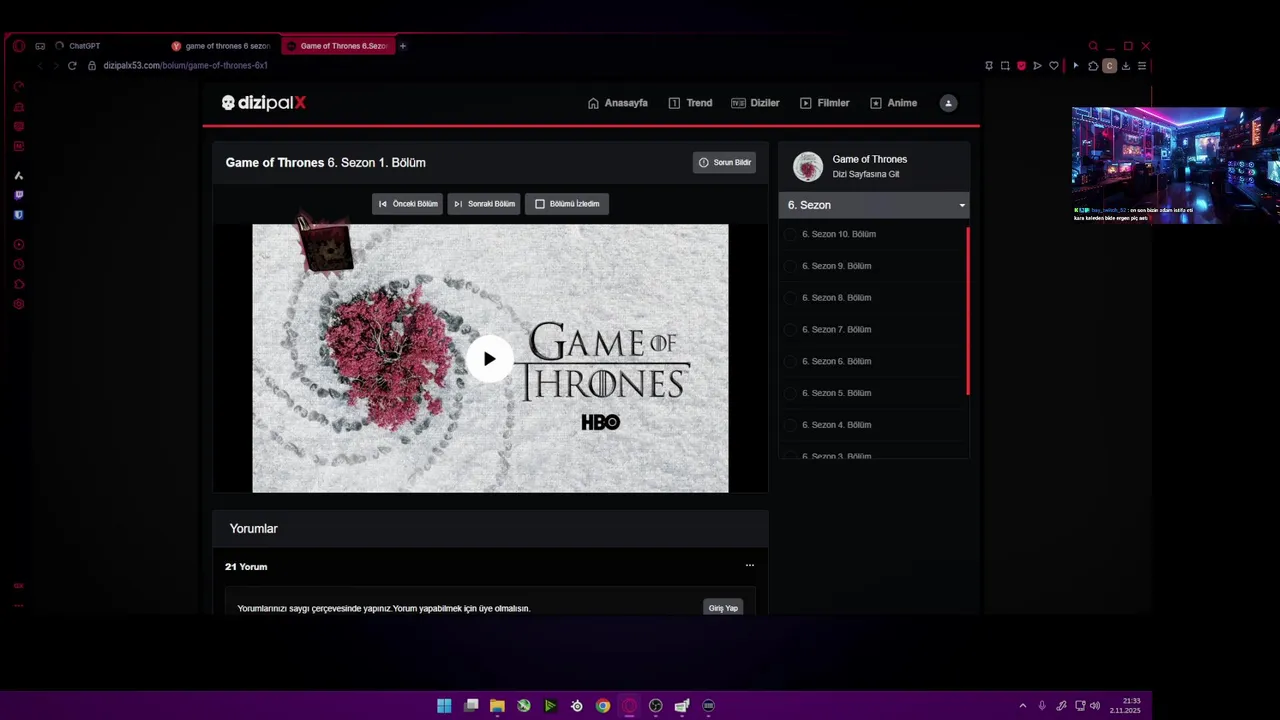The height and width of the screenshot is (720, 1280).
Task: Click the pin icon in the address bar
Action: pyautogui.click(x=989, y=66)
